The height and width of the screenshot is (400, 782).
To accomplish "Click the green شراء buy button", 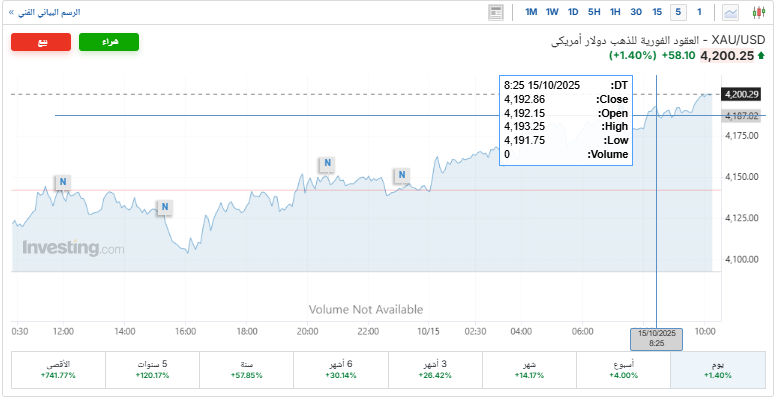I will click(108, 42).
